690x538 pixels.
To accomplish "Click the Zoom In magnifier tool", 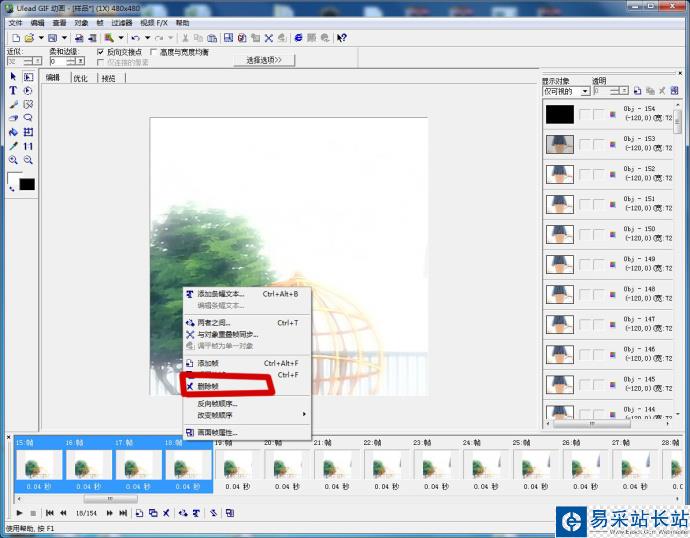I will point(13,160).
